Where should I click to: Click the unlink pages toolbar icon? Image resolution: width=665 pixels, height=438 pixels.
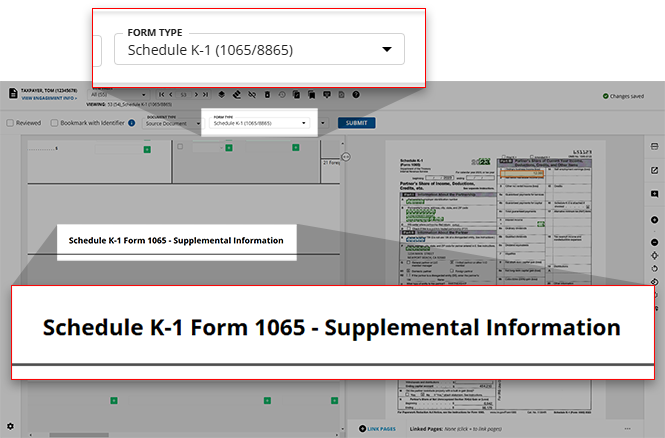pos(252,95)
